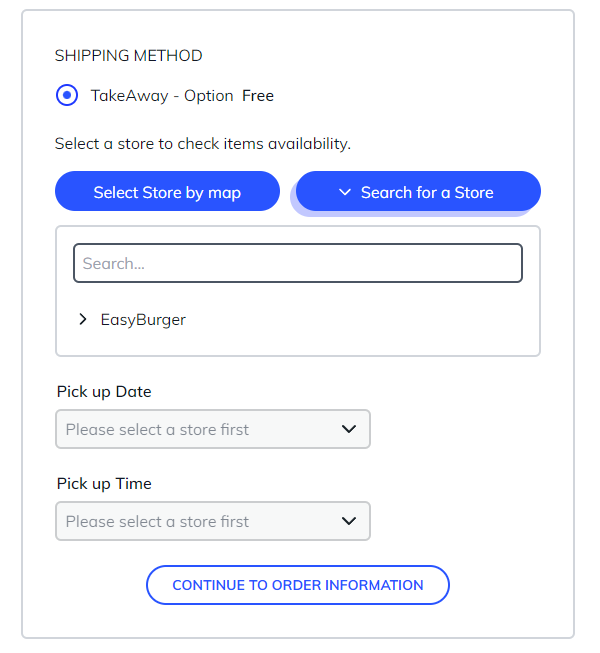Click the Pick up Time dropdown arrow
Image resolution: width=600 pixels, height=653 pixels.
coord(349,521)
